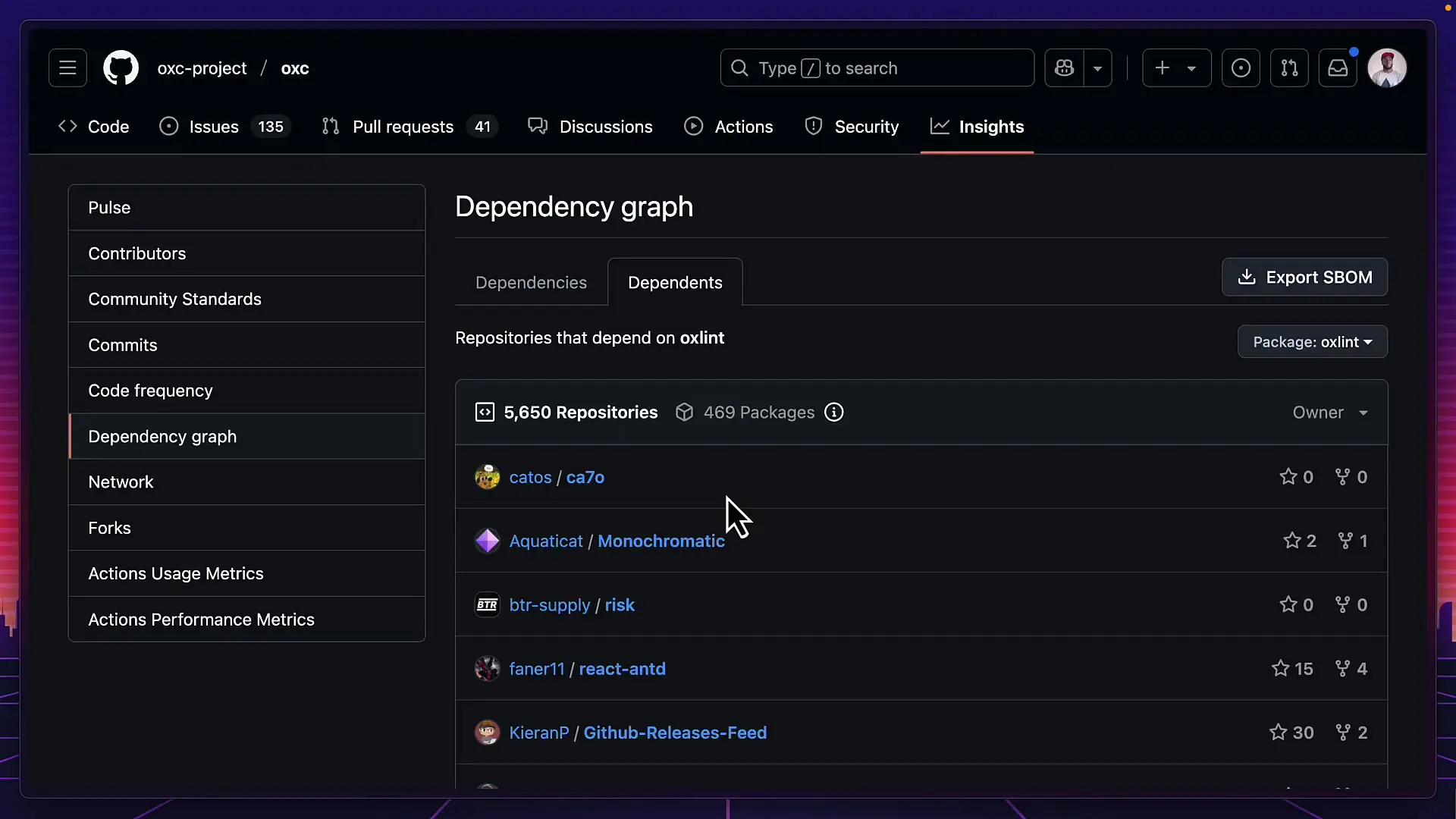Open the Pull requests tab
The image size is (1456, 819).
coord(410,127)
